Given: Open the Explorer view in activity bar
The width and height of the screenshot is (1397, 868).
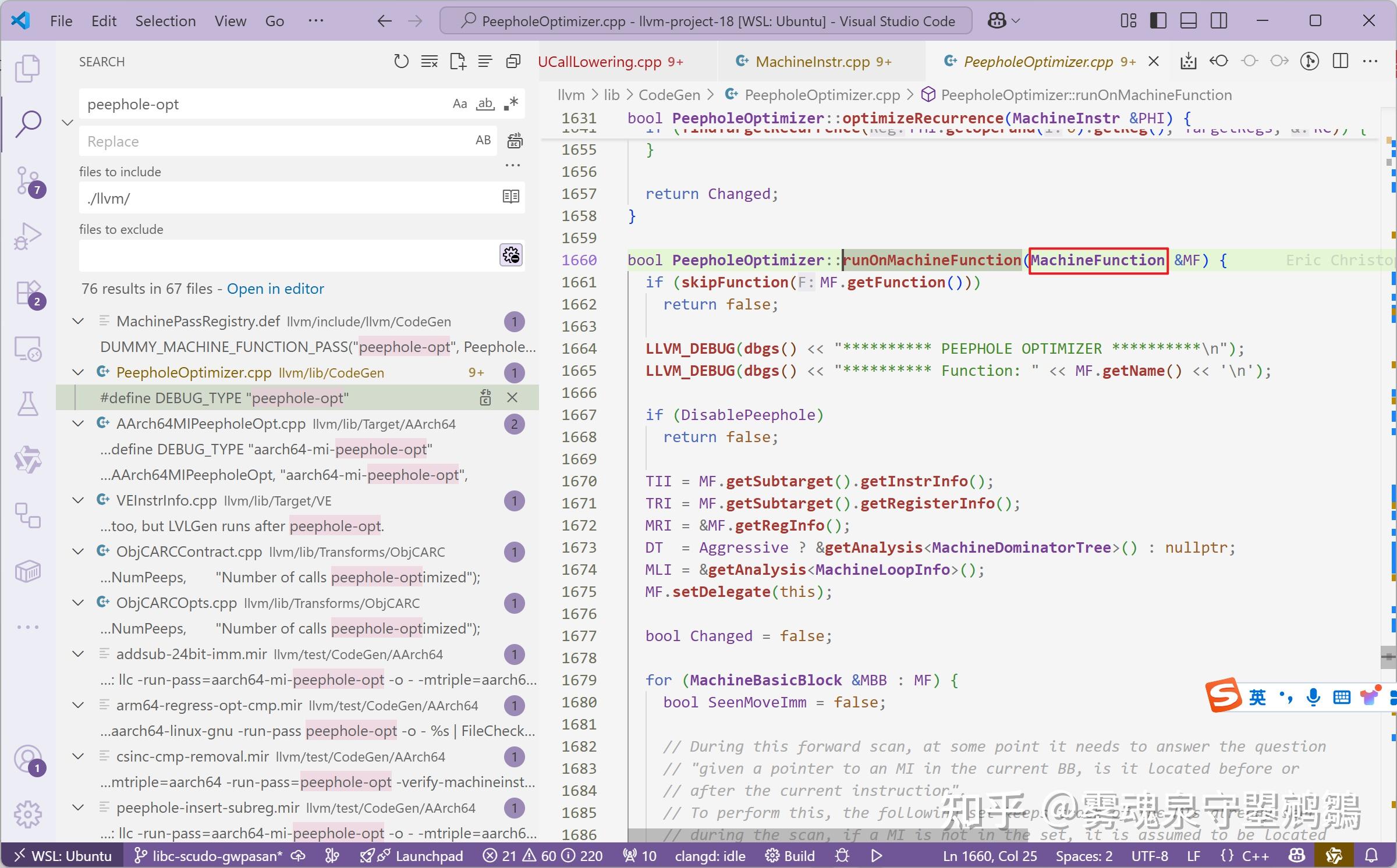Looking at the screenshot, I should [x=27, y=69].
